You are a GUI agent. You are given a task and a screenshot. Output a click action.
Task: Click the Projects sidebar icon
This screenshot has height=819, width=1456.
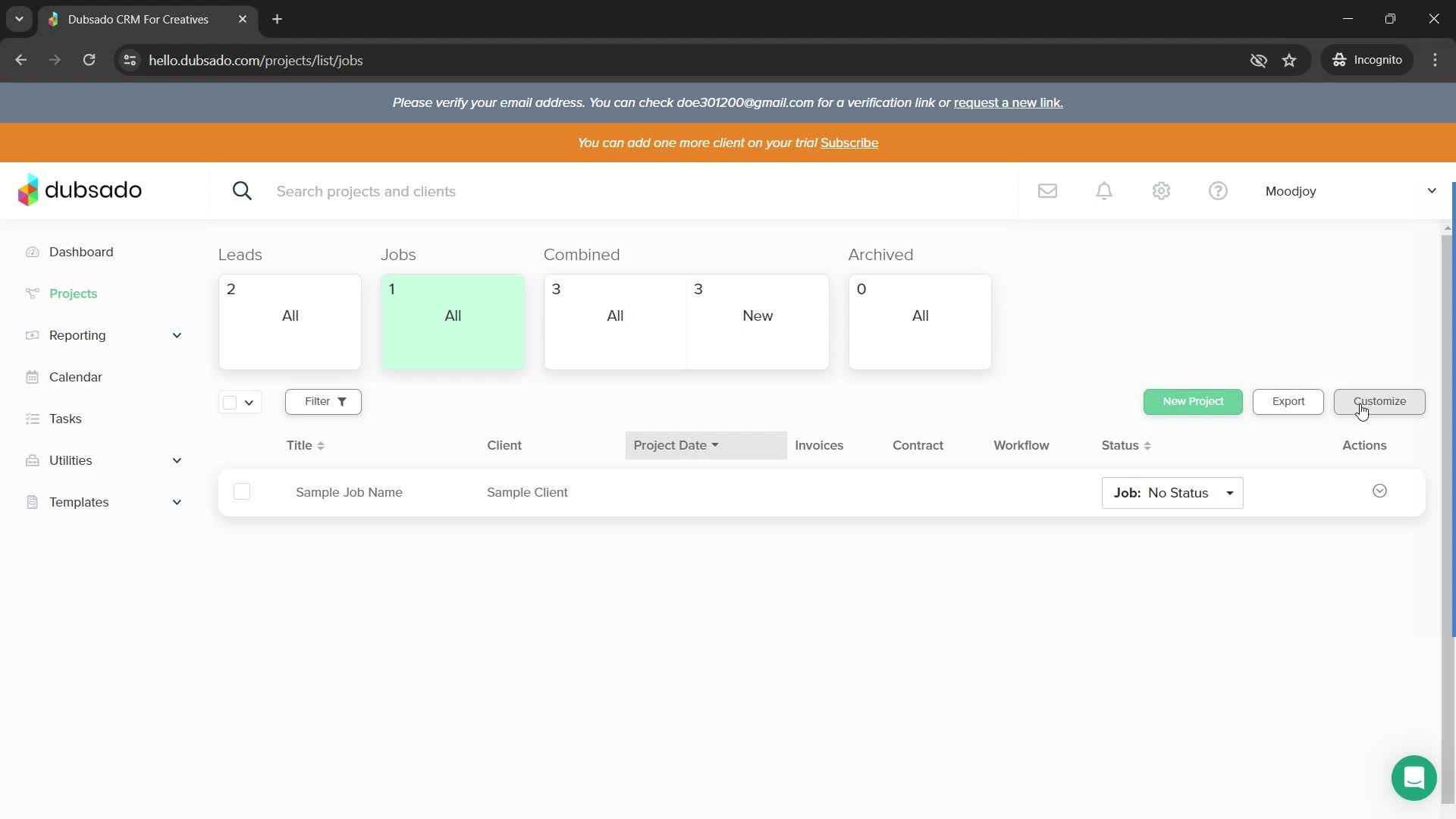[32, 293]
